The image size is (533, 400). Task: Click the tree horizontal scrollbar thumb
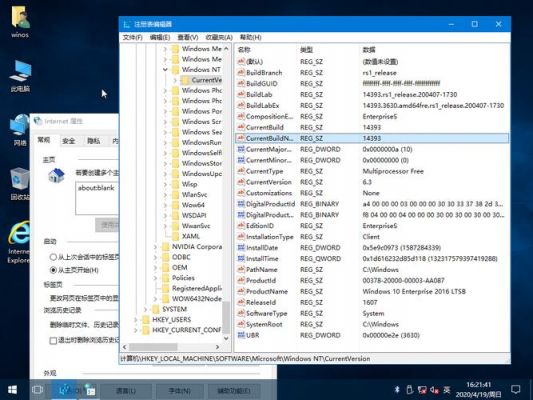(153, 347)
